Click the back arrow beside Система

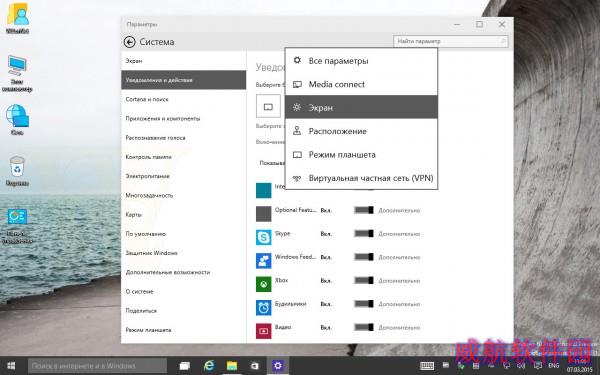[129, 42]
